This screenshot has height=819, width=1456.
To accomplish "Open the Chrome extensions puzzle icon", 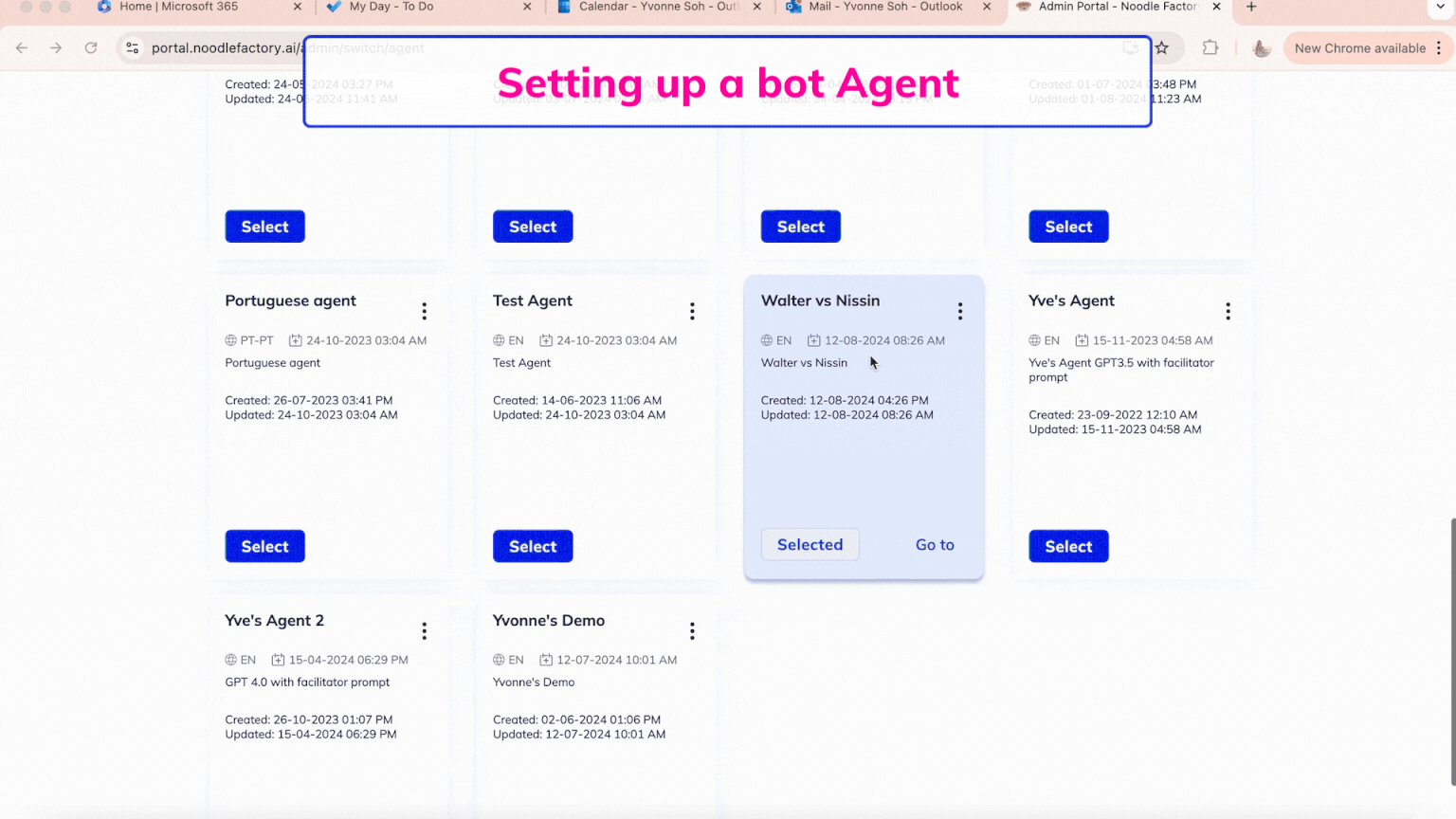I will point(1210,47).
